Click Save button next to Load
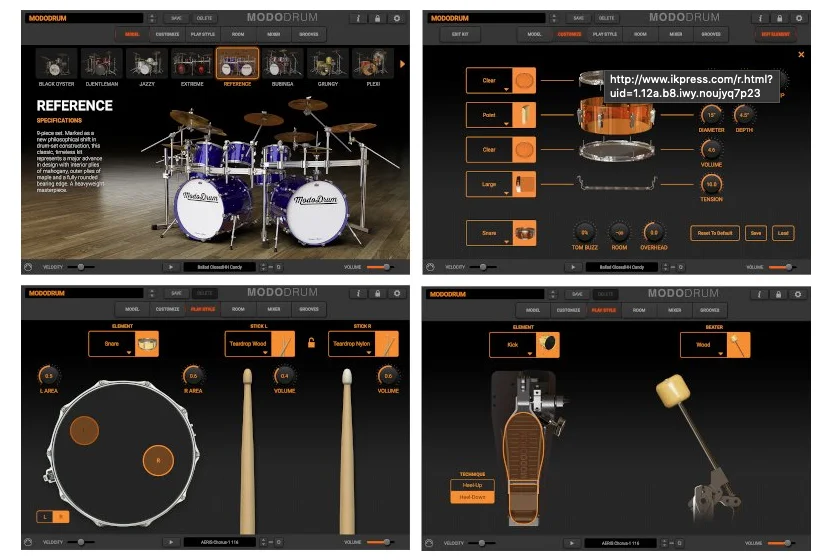 (756, 233)
